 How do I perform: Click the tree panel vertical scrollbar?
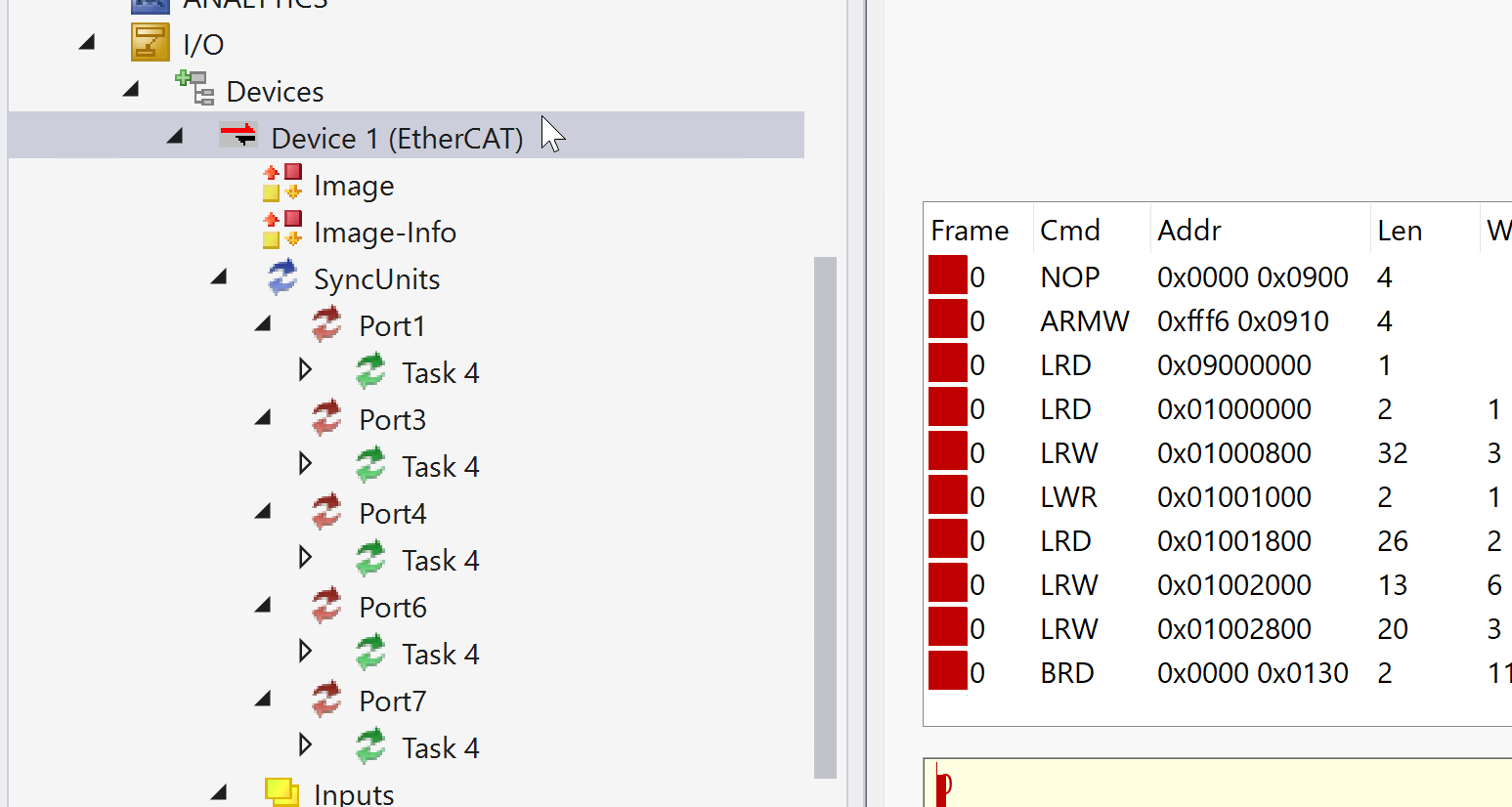click(825, 517)
